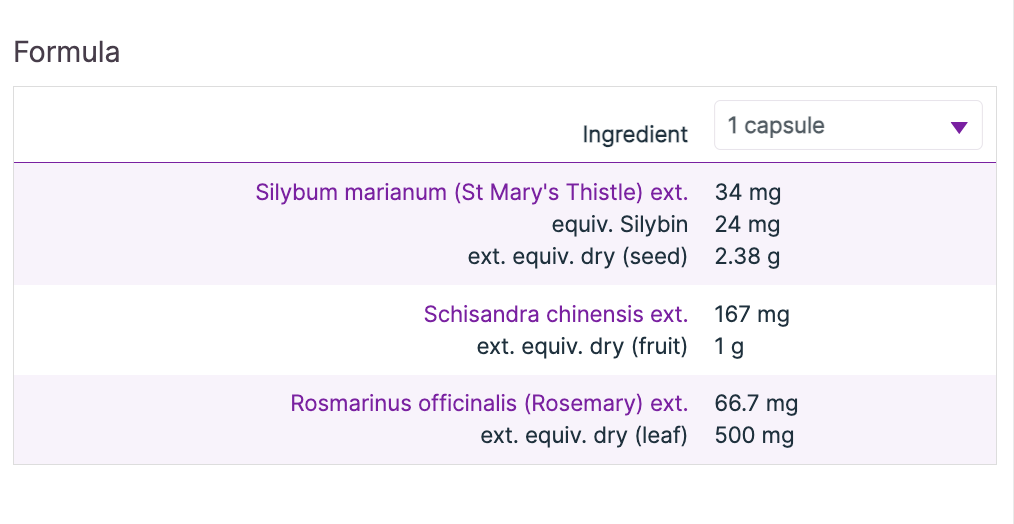Open Silybum marianum (St Mary's Thistle) link
The height and width of the screenshot is (524, 1014).
tap(471, 192)
